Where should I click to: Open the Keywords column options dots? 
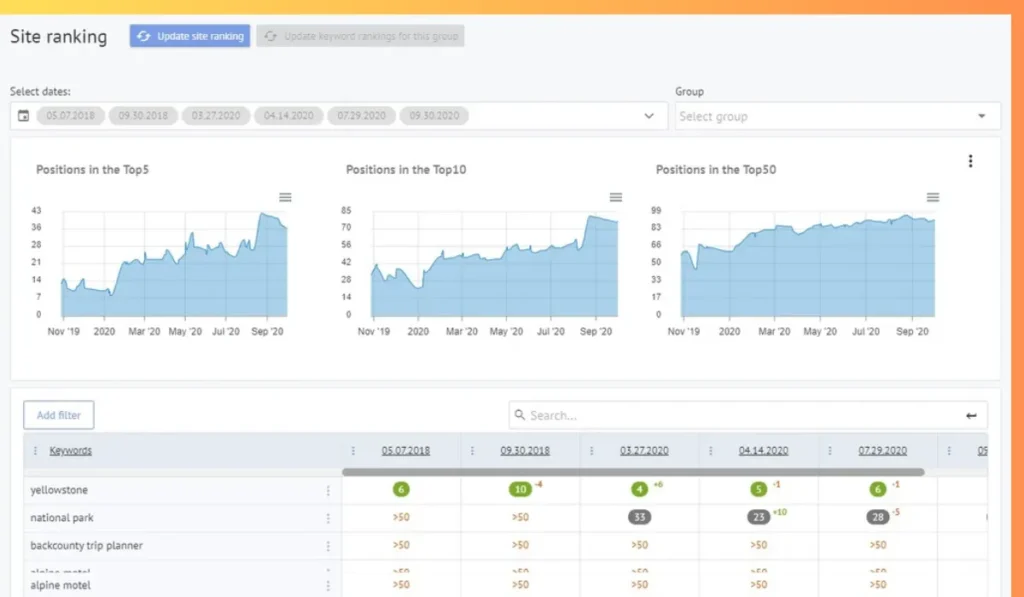pyautogui.click(x=35, y=451)
